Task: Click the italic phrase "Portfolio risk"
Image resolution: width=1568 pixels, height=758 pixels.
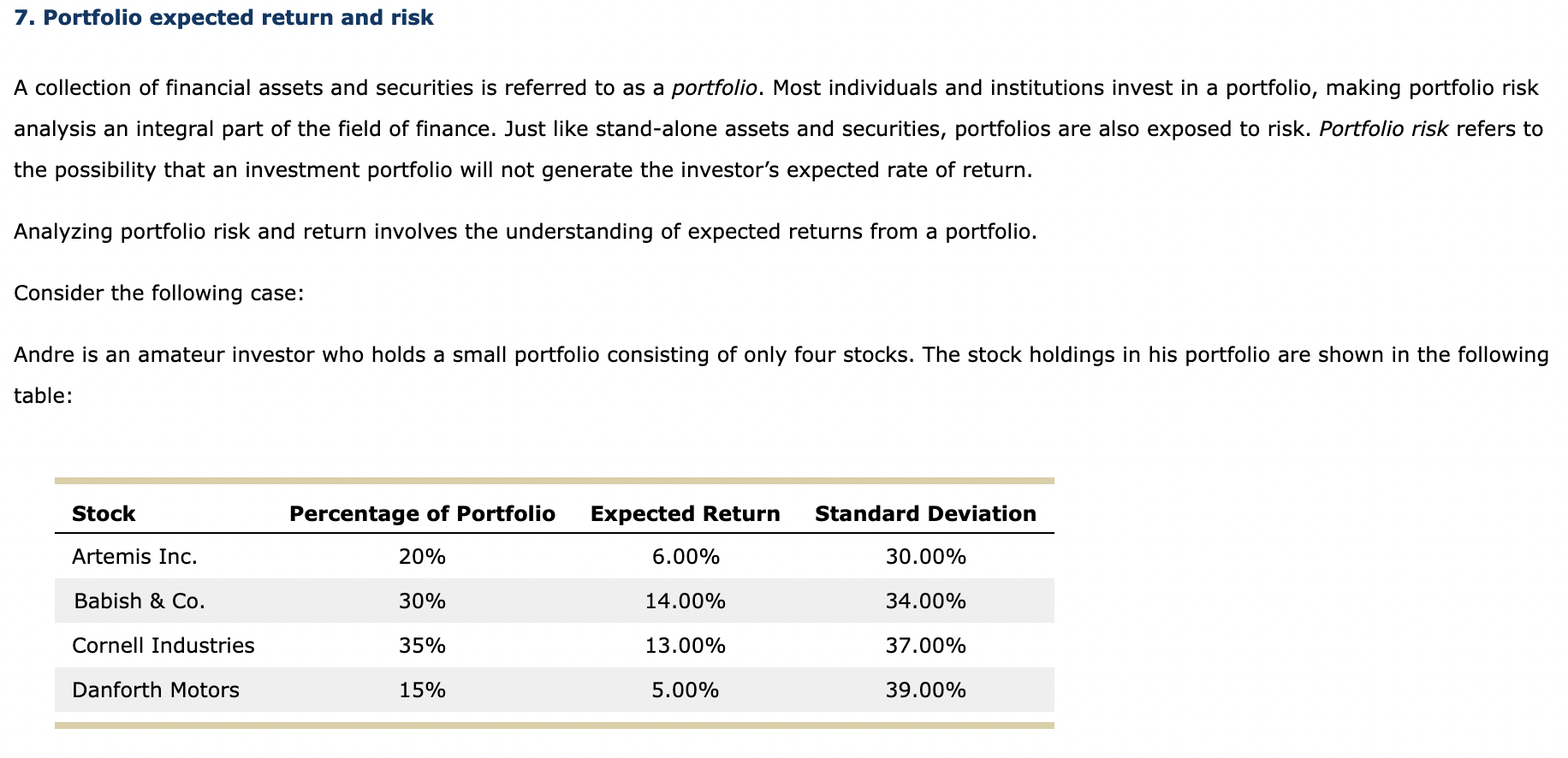Action: pyautogui.click(x=1383, y=129)
